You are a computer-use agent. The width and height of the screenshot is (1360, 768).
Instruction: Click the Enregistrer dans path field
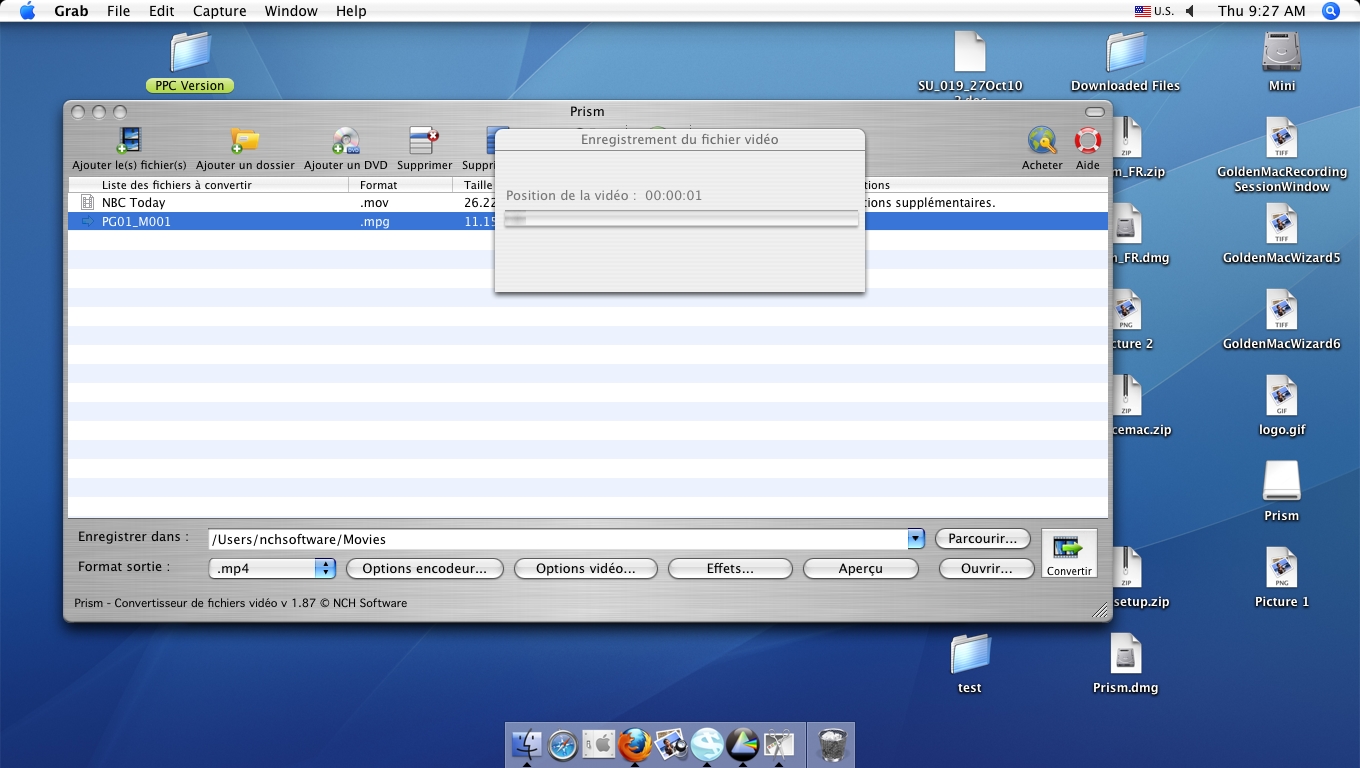[x=556, y=539]
